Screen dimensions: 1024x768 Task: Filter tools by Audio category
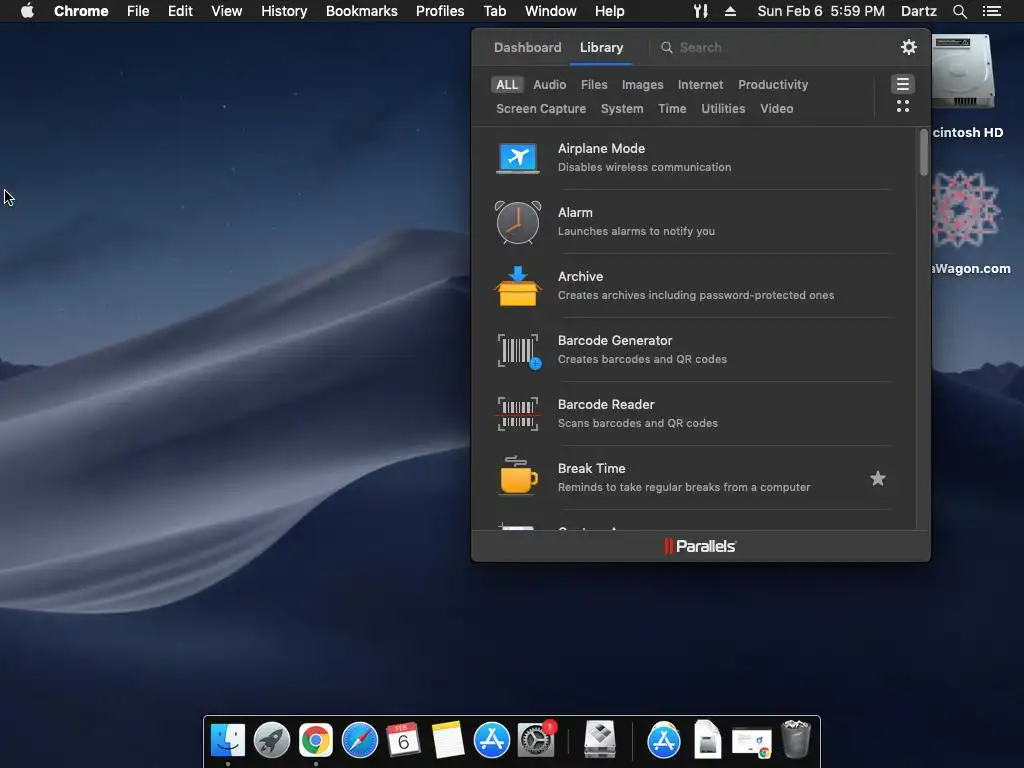pos(549,84)
